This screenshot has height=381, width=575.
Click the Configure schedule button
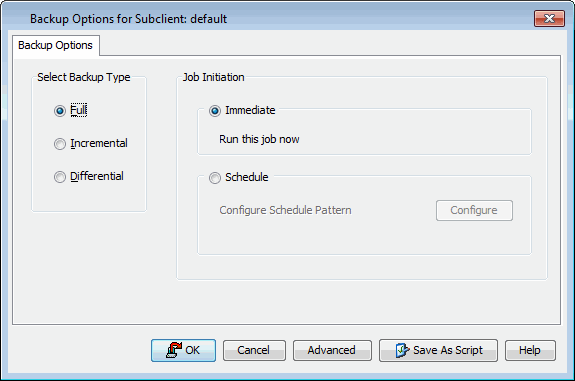[x=474, y=210]
